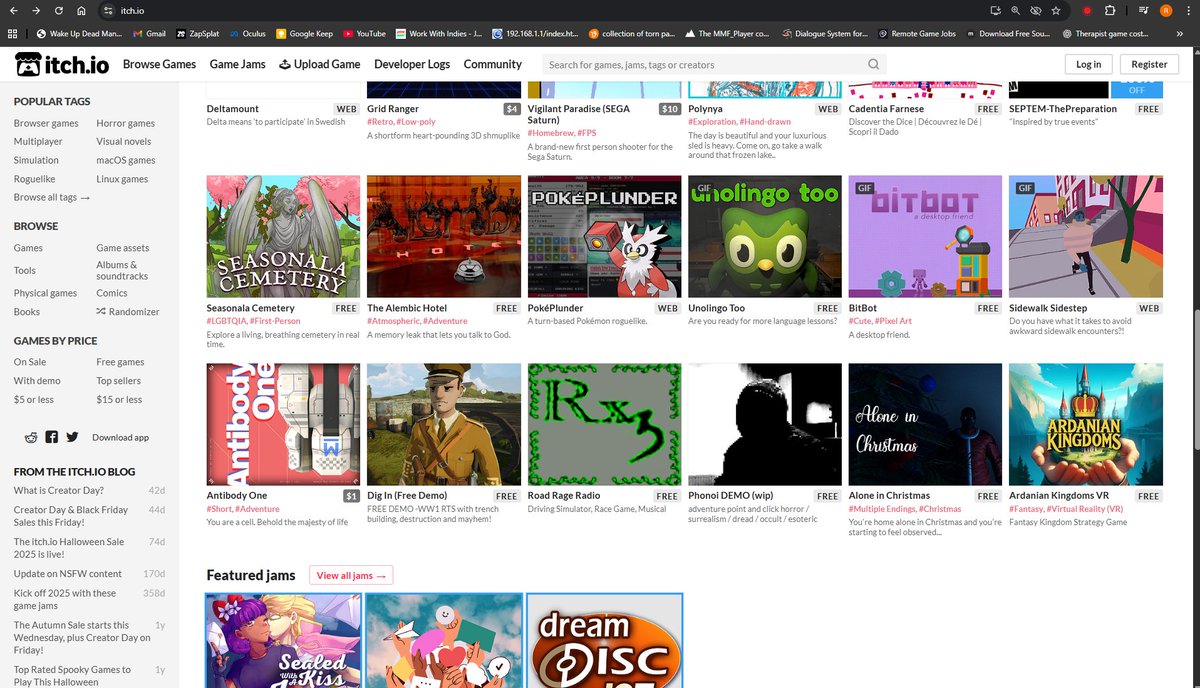Open Road Rage Radio thumbnail

point(604,424)
